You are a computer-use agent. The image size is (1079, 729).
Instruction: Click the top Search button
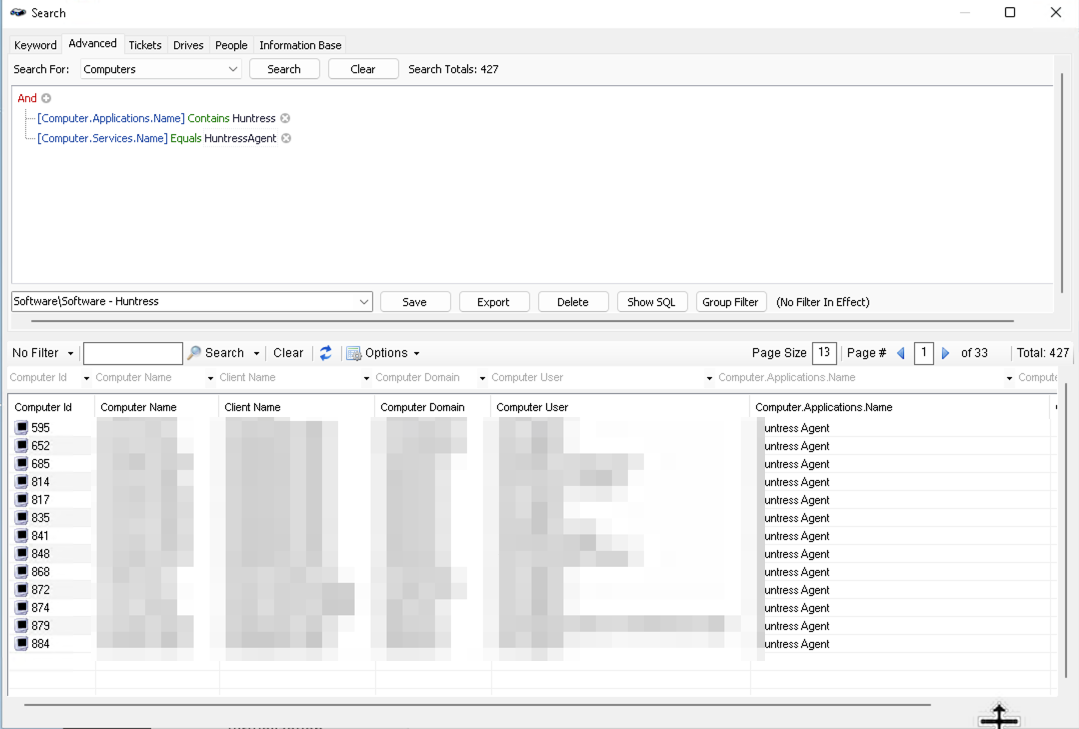(x=284, y=69)
